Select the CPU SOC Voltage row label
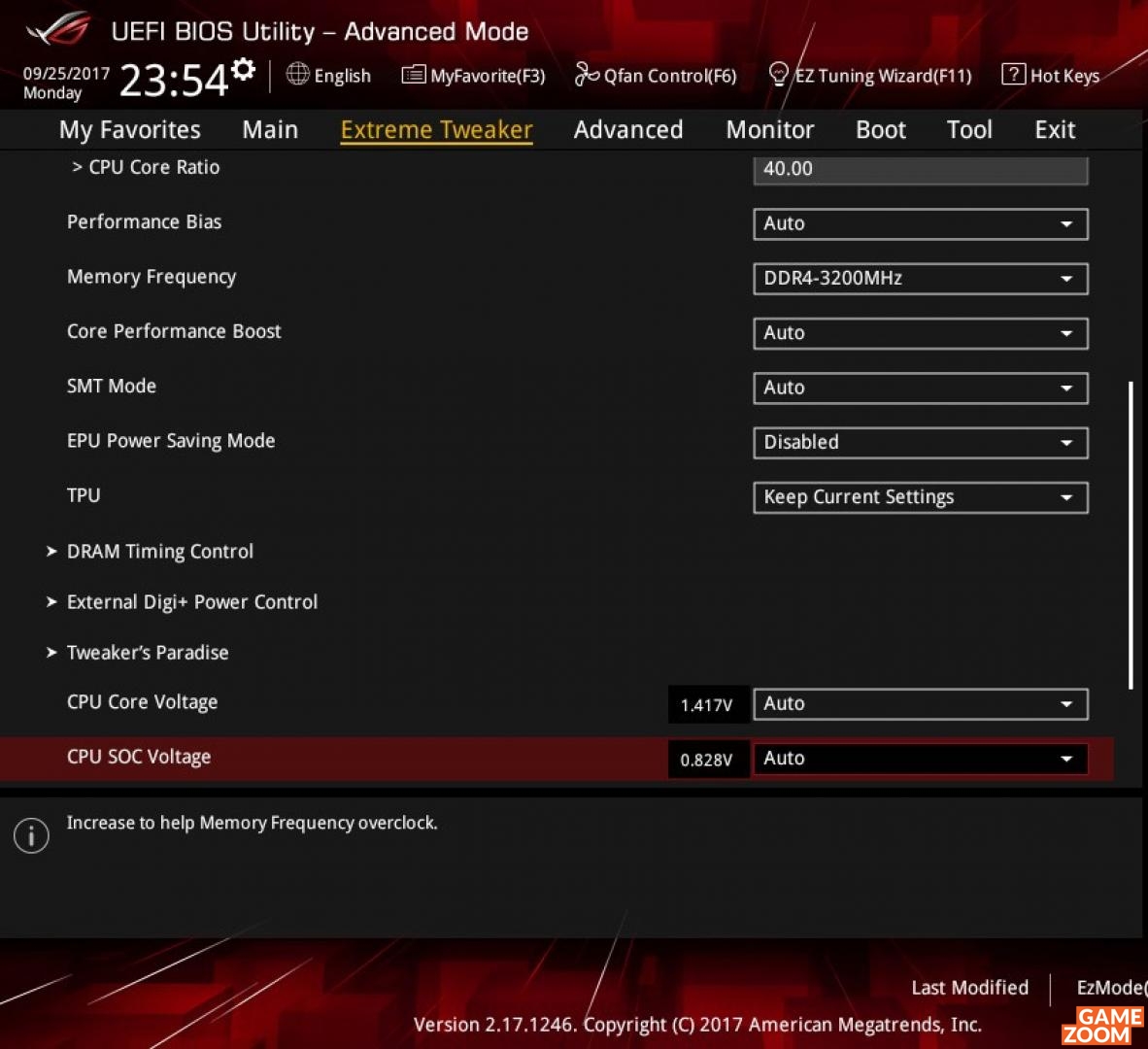 tap(139, 757)
